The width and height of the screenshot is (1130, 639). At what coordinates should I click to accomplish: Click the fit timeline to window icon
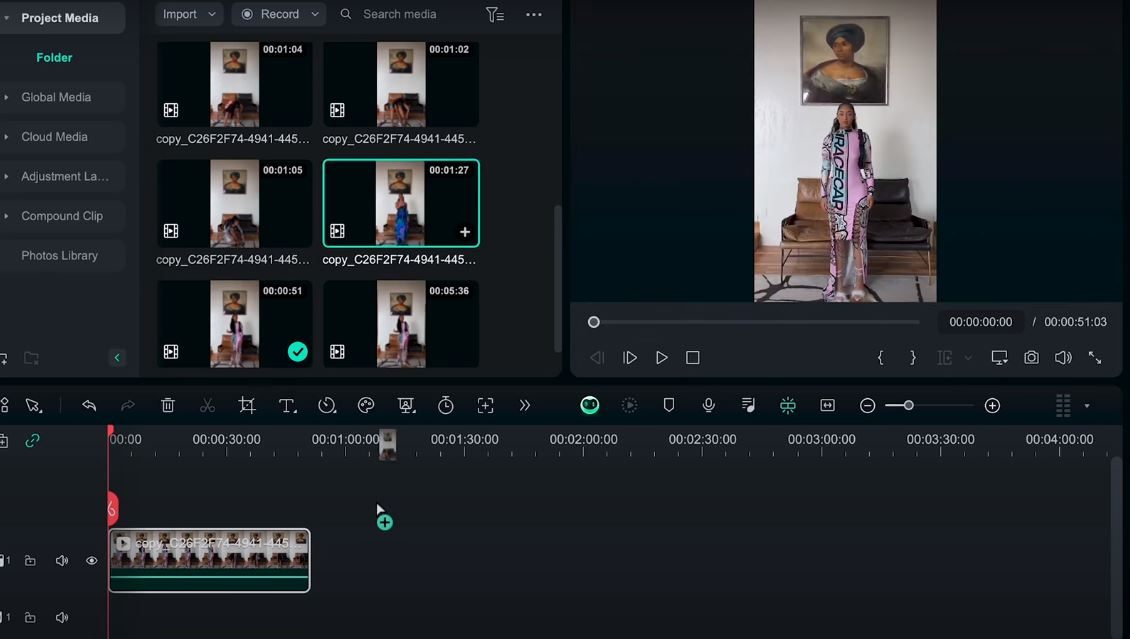[827, 406]
